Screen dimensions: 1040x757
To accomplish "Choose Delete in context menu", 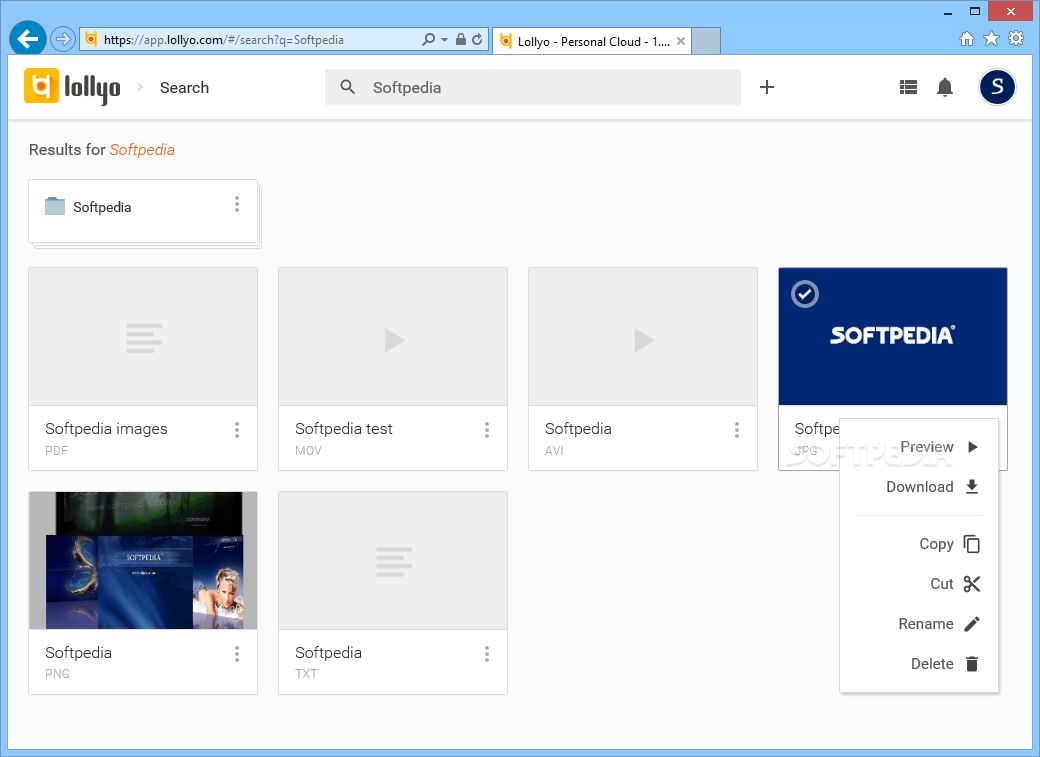I will pyautogui.click(x=919, y=663).
